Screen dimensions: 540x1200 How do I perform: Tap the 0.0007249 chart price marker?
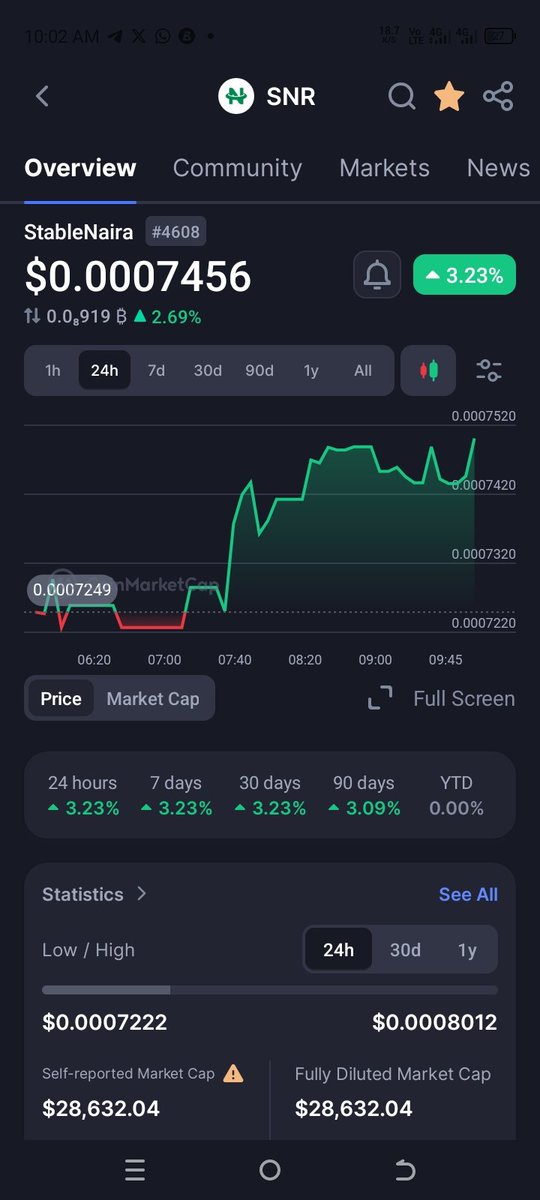pyautogui.click(x=72, y=590)
